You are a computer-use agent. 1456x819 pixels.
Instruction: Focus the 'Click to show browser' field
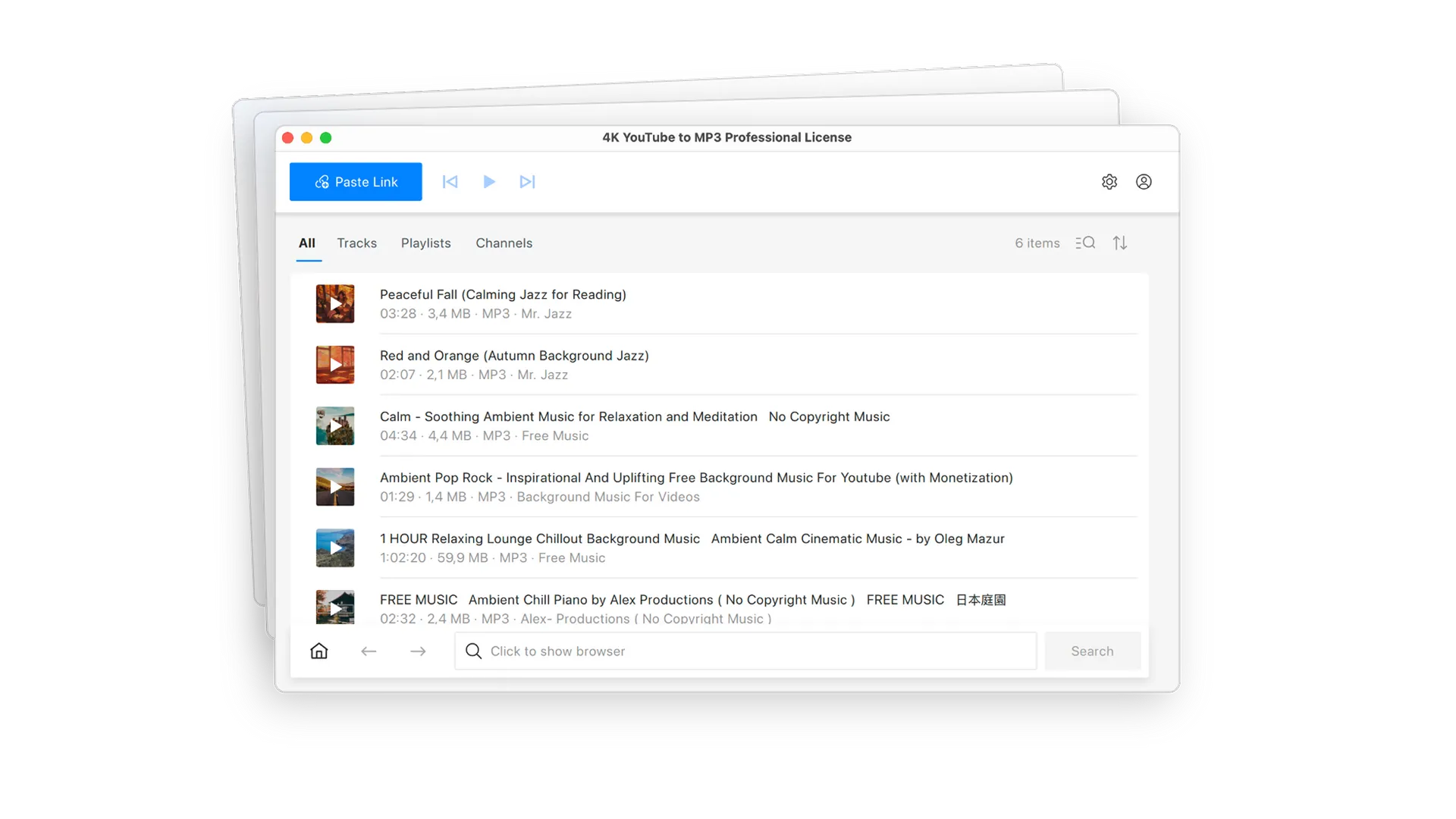pyautogui.click(x=745, y=651)
